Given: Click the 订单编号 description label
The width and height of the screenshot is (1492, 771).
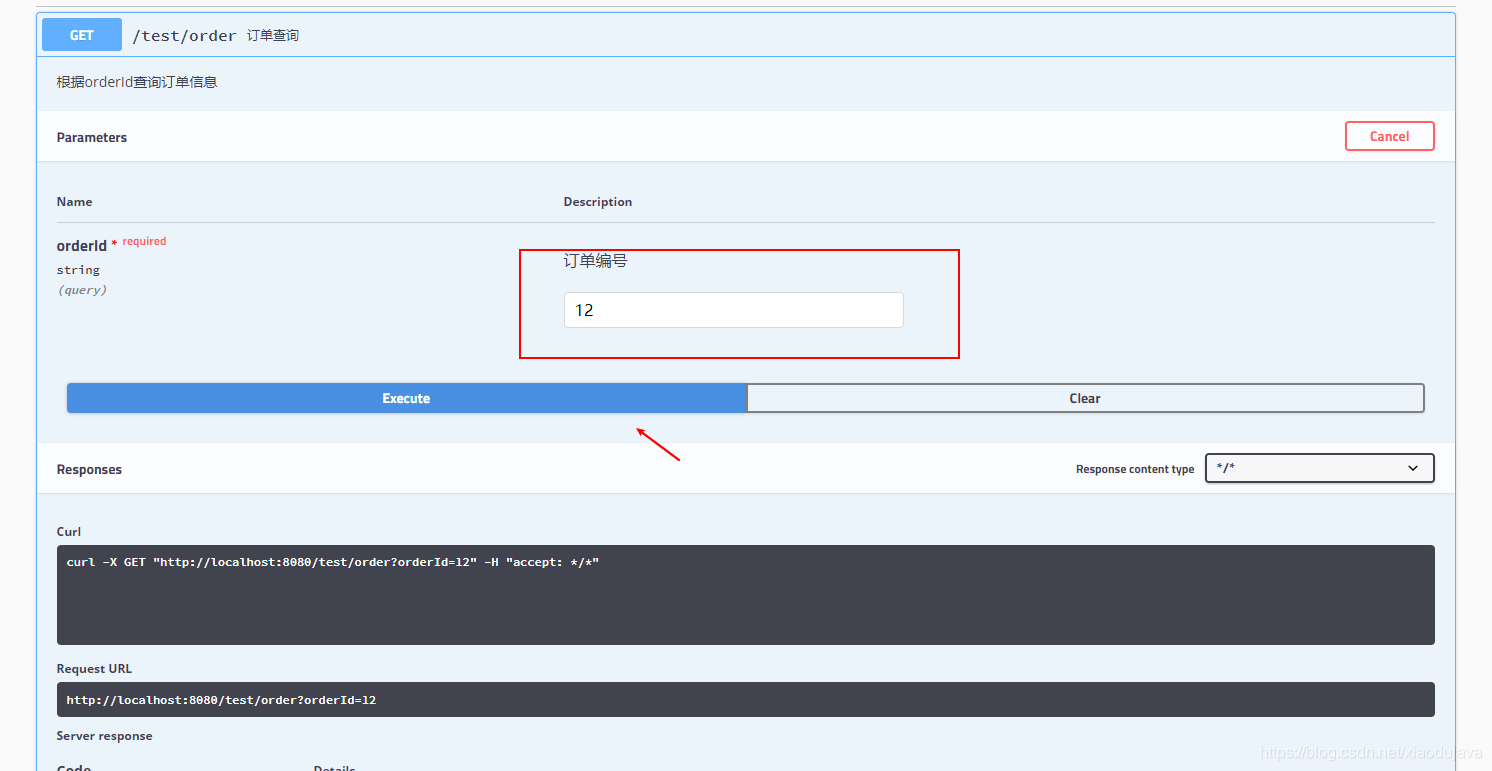Looking at the screenshot, I should pos(596,260).
